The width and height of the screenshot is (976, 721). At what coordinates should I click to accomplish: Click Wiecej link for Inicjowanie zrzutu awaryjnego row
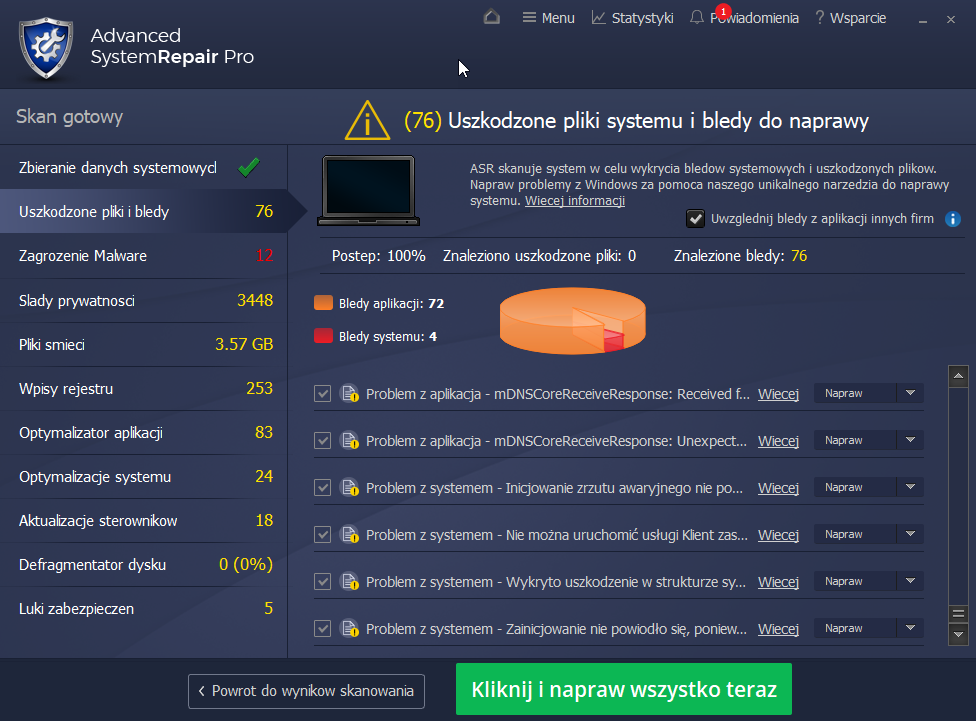pos(778,488)
